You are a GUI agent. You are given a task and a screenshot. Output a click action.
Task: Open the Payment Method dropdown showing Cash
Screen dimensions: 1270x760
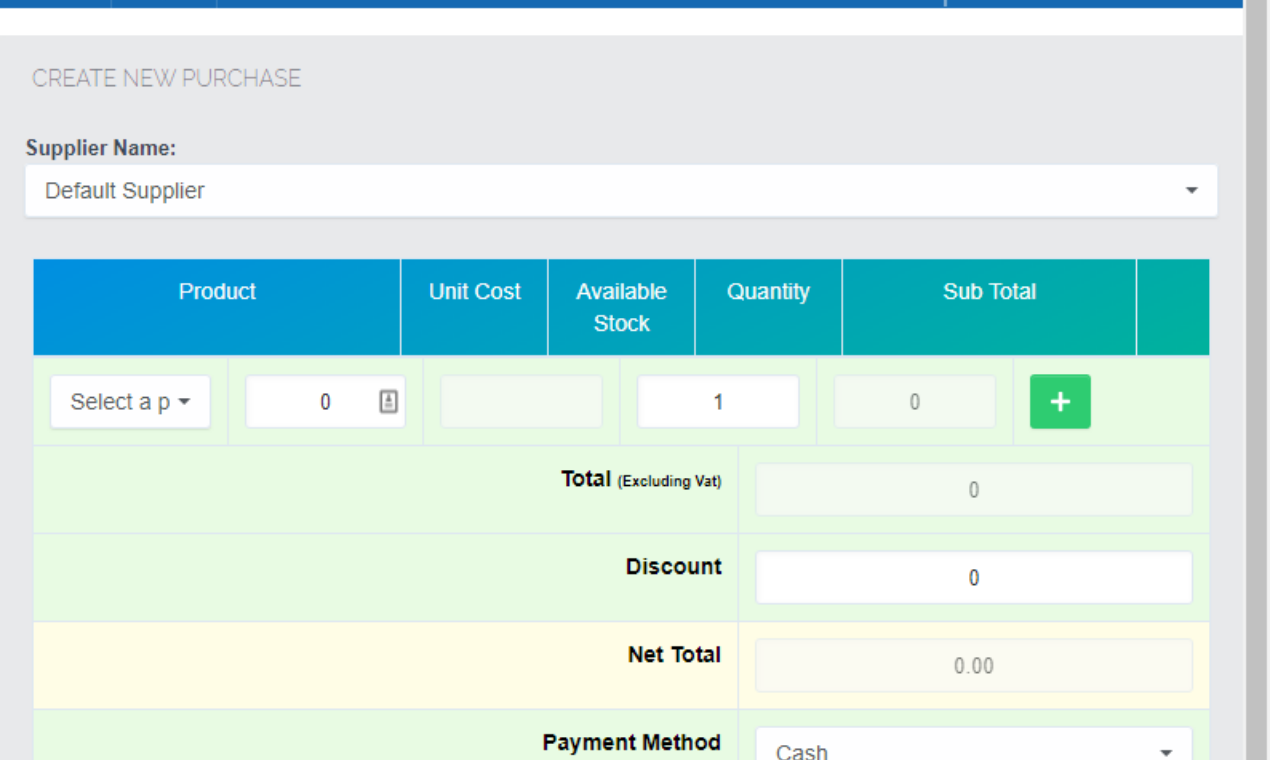click(973, 747)
